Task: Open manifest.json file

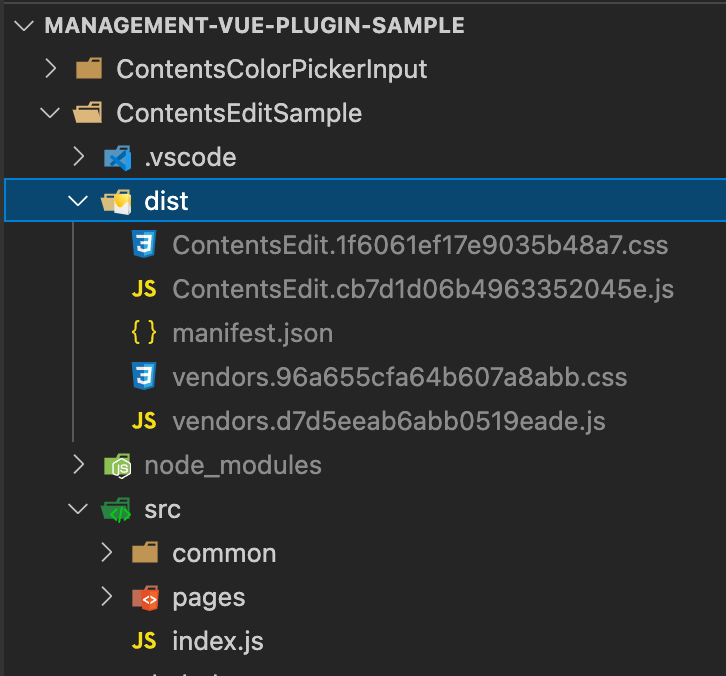Action: [x=252, y=333]
